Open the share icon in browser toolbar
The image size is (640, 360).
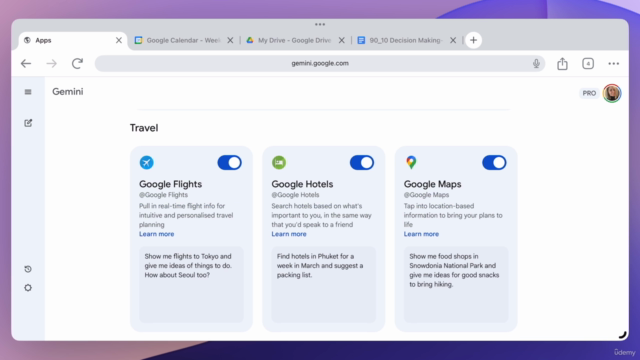562,63
